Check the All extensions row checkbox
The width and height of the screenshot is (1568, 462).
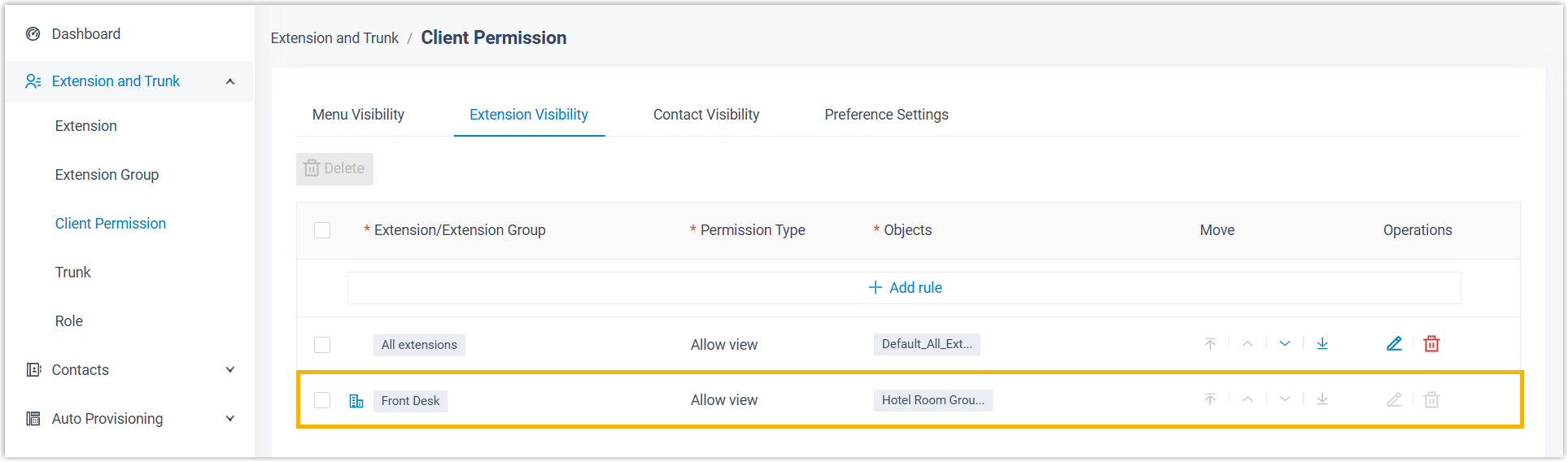click(322, 345)
